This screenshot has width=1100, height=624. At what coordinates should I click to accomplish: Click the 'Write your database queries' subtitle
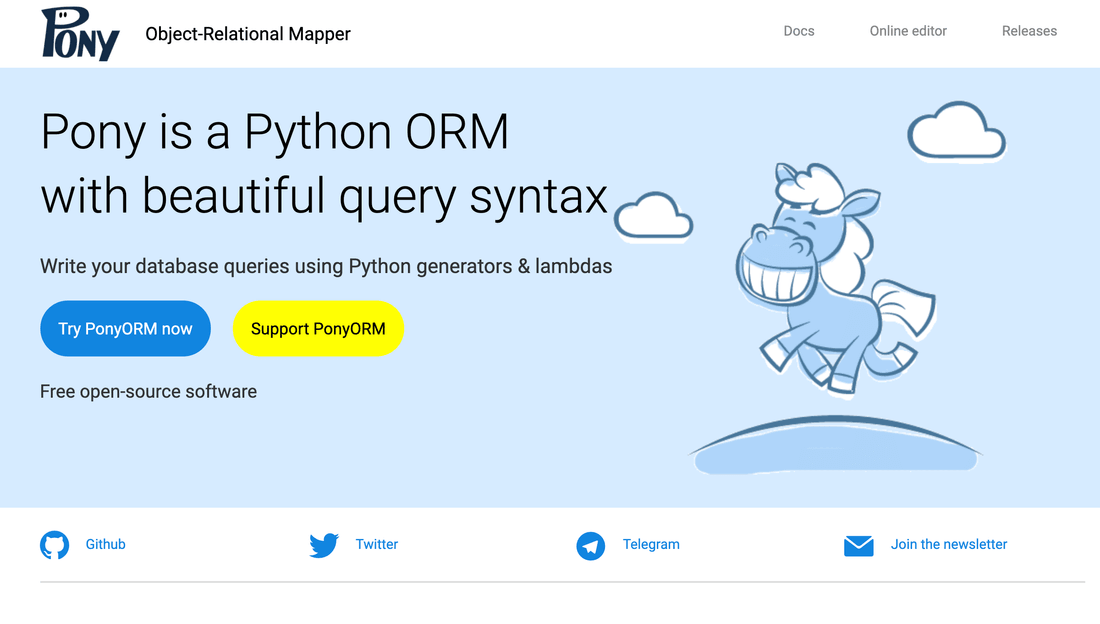pos(326,267)
